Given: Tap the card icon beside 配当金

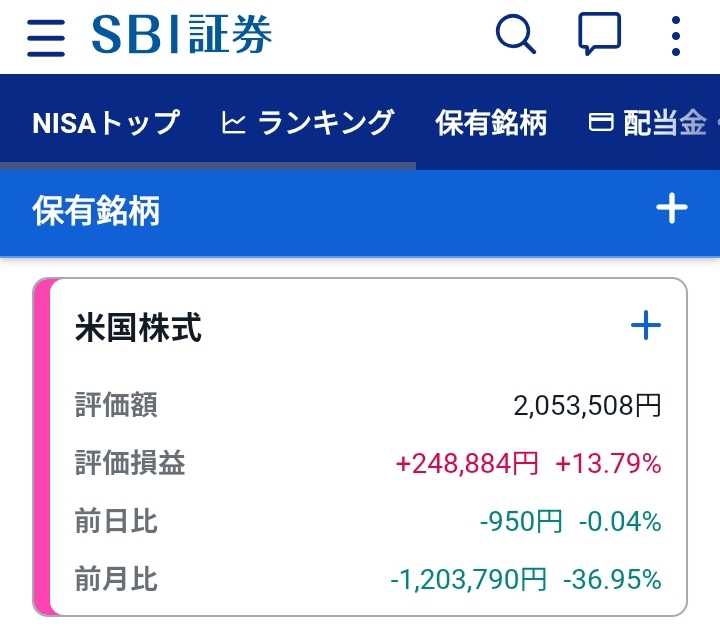Looking at the screenshot, I should 601,123.
